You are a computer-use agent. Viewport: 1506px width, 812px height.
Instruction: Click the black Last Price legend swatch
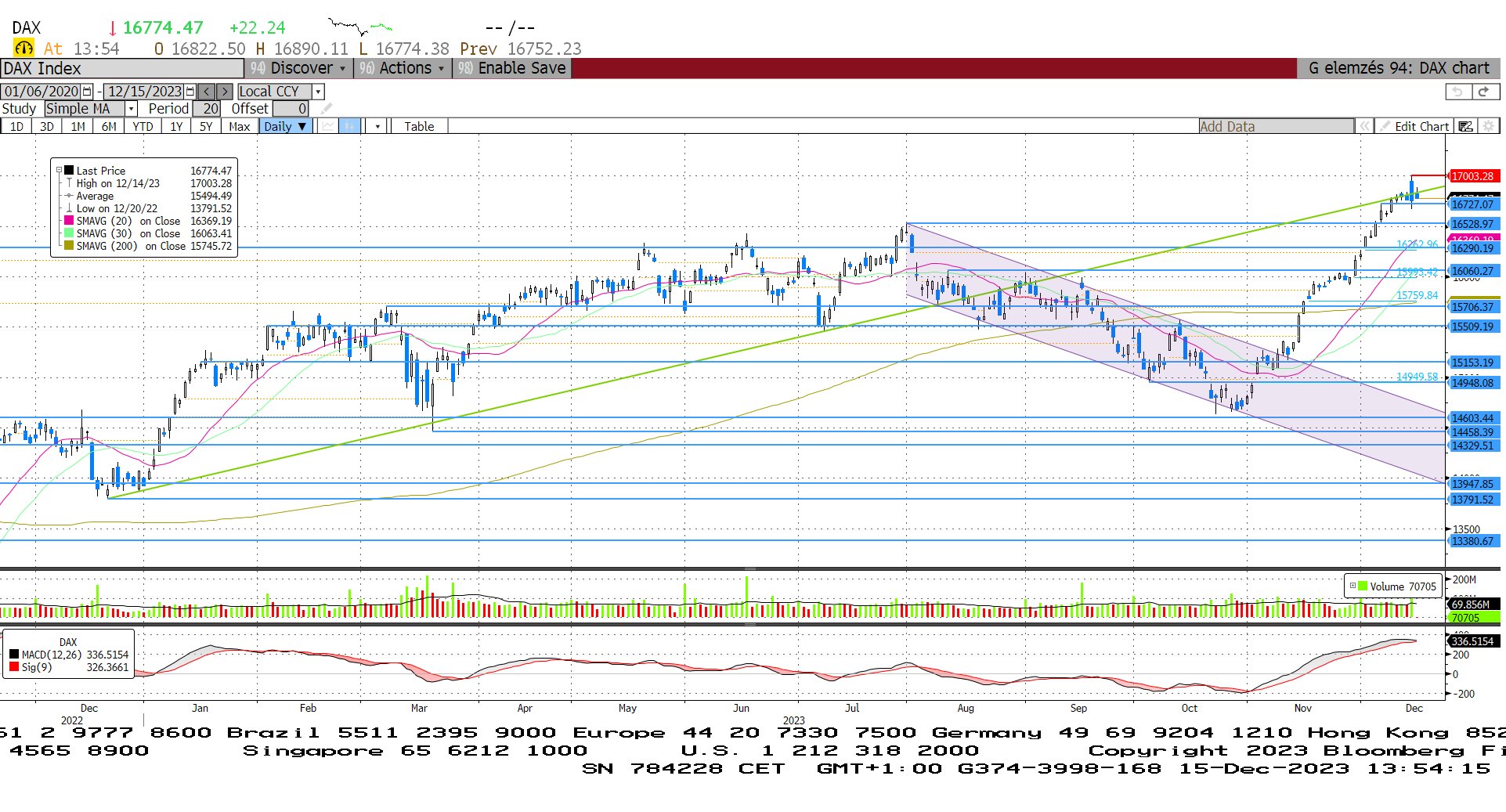(x=69, y=170)
